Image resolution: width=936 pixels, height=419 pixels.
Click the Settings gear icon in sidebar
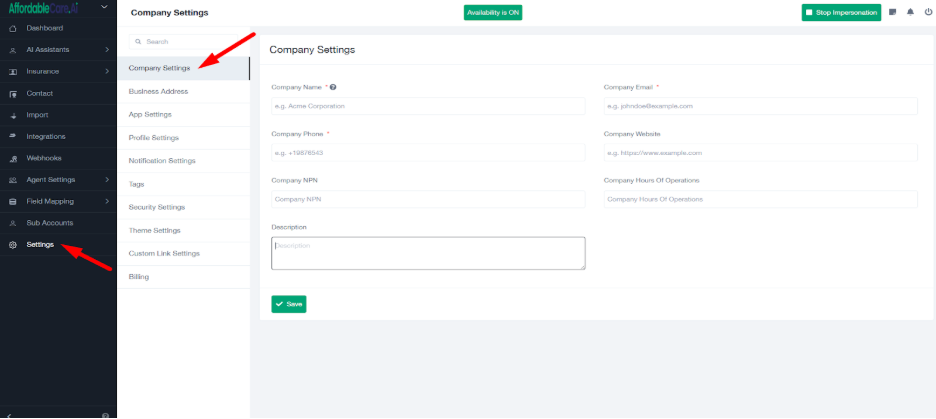(12, 245)
